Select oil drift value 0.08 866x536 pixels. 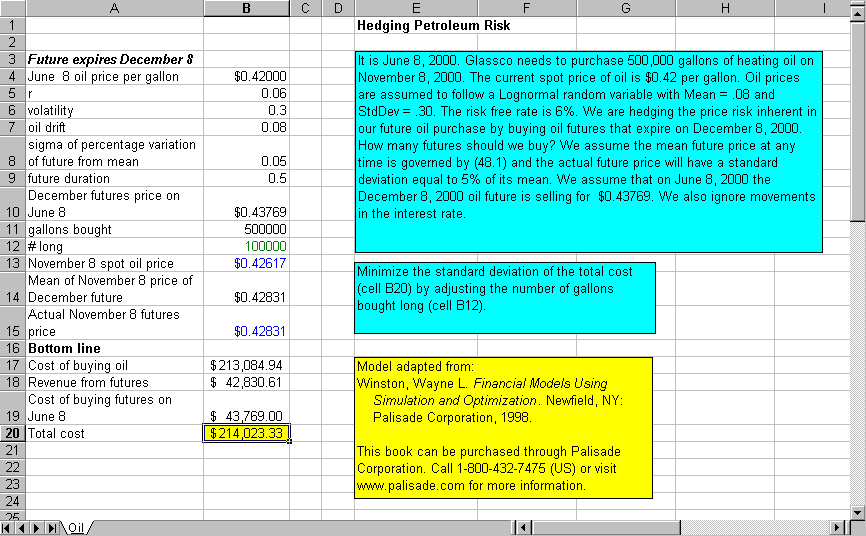tap(246, 128)
